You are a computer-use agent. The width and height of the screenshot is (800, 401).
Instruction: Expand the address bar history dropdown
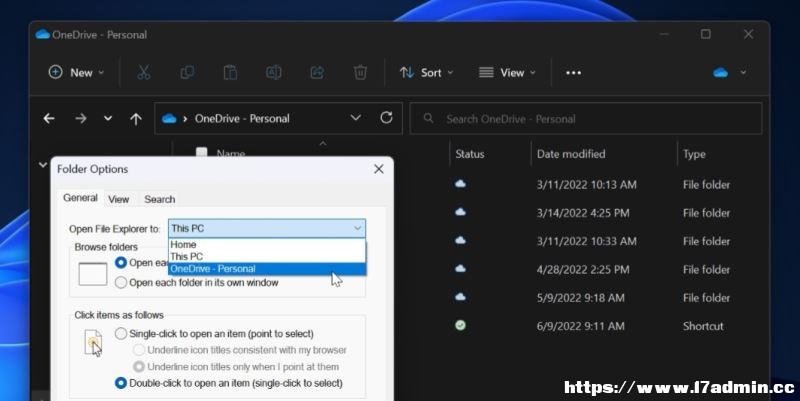[x=356, y=118]
